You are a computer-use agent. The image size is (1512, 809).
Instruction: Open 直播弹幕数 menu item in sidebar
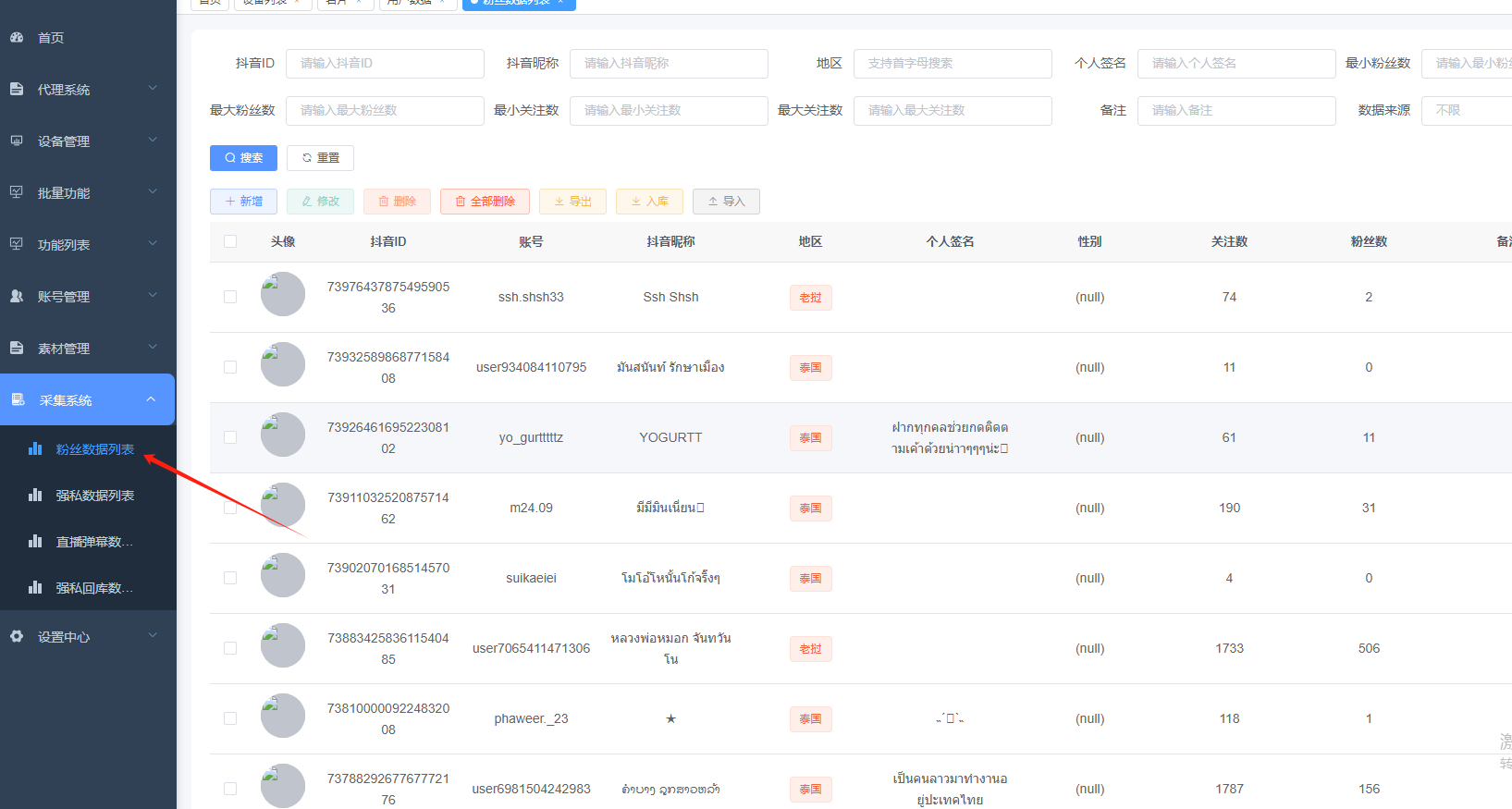point(93,542)
